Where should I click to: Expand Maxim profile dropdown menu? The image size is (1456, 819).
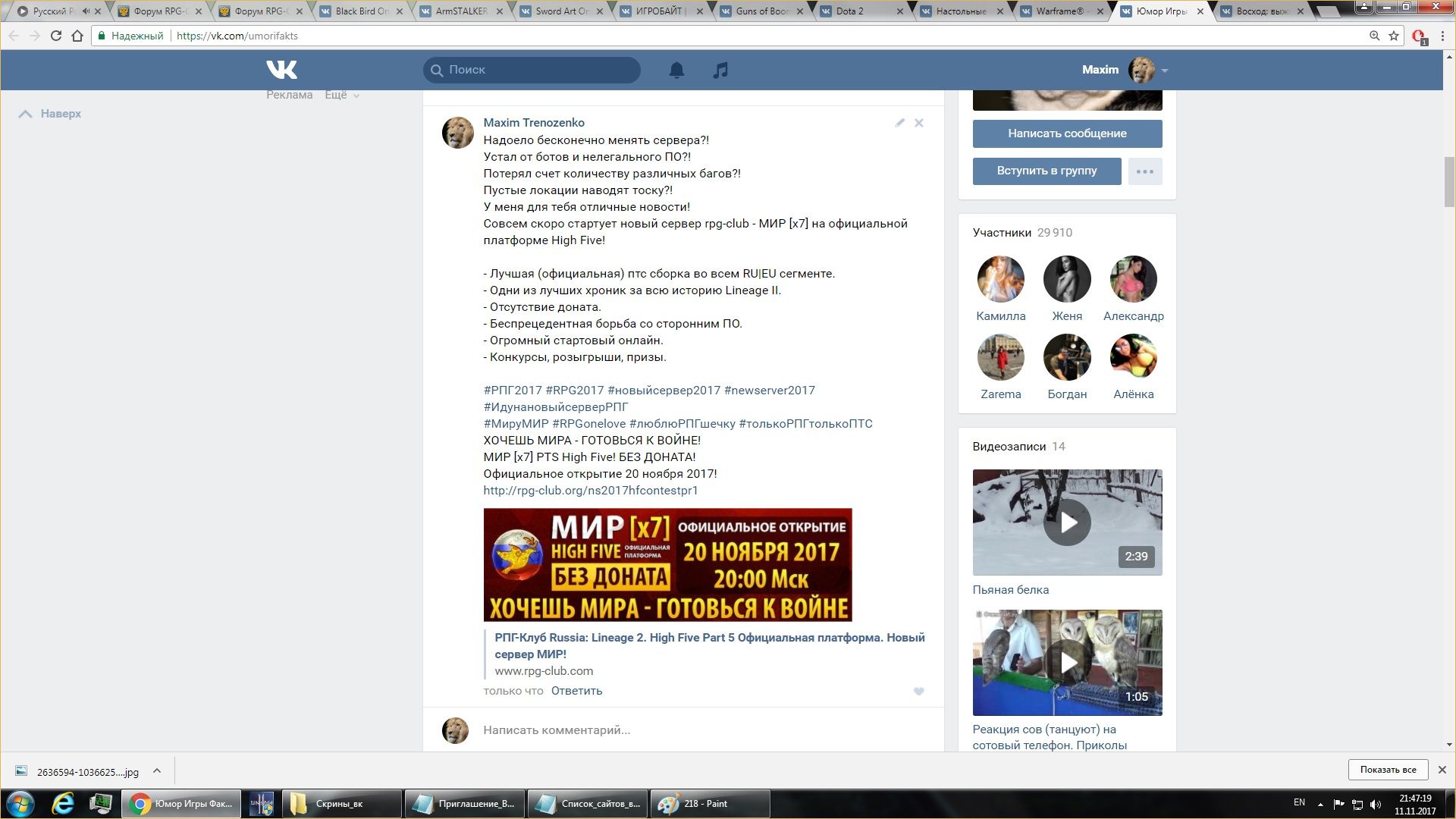[1164, 71]
